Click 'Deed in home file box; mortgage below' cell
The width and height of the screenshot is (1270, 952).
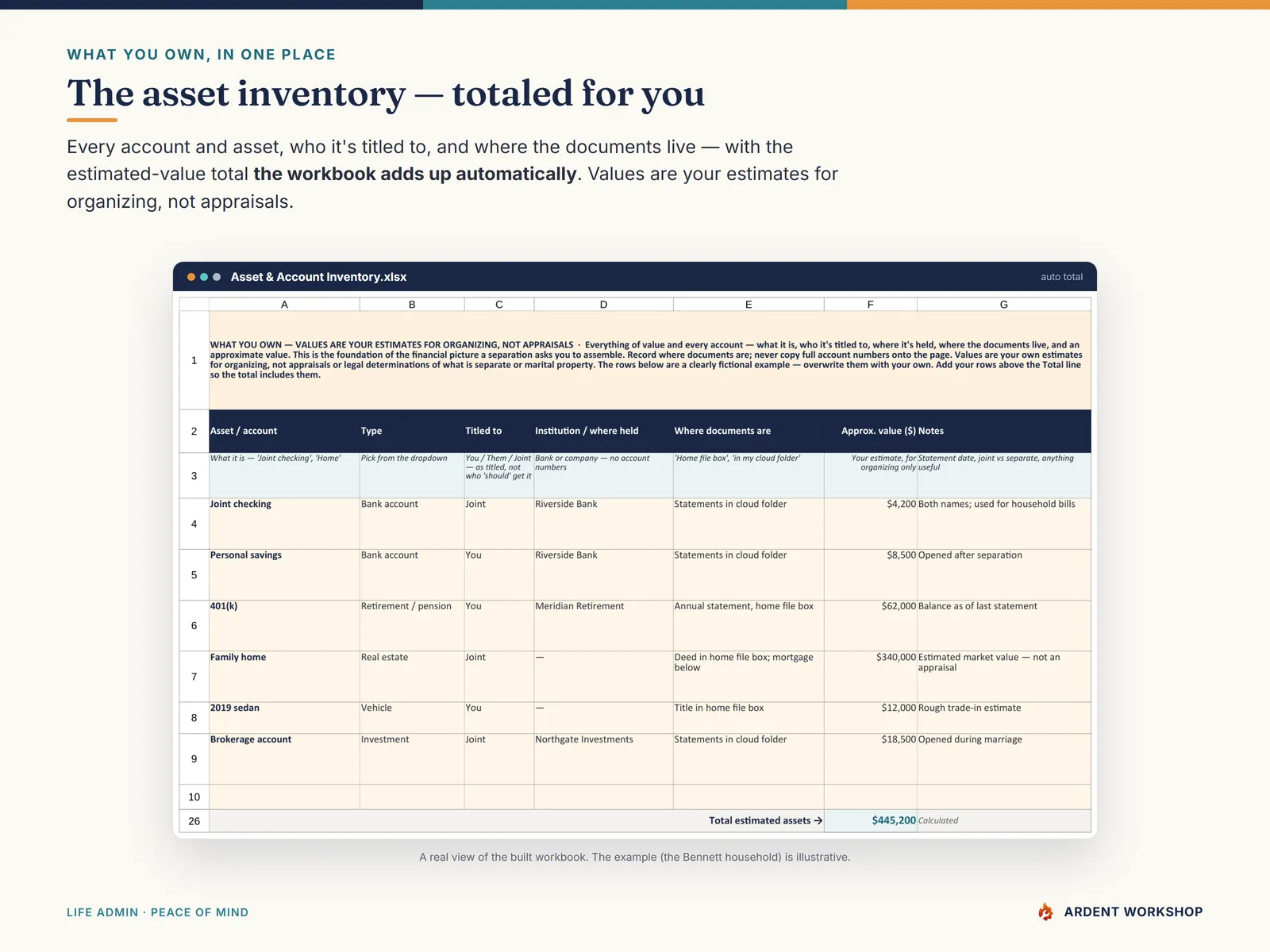coord(749,677)
